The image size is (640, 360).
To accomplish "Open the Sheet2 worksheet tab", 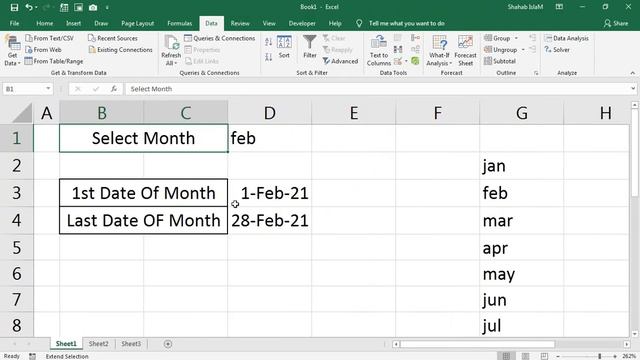I will [x=99, y=344].
